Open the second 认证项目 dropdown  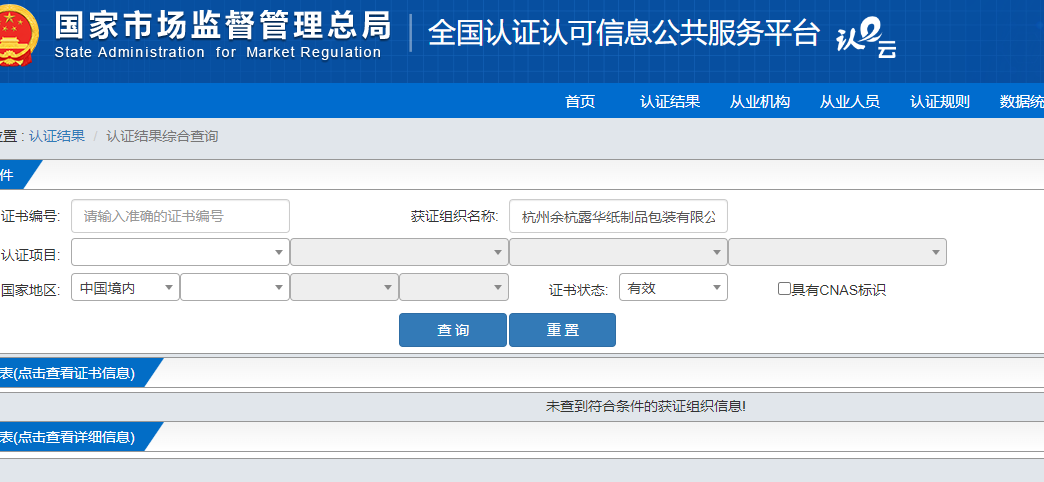coord(399,252)
